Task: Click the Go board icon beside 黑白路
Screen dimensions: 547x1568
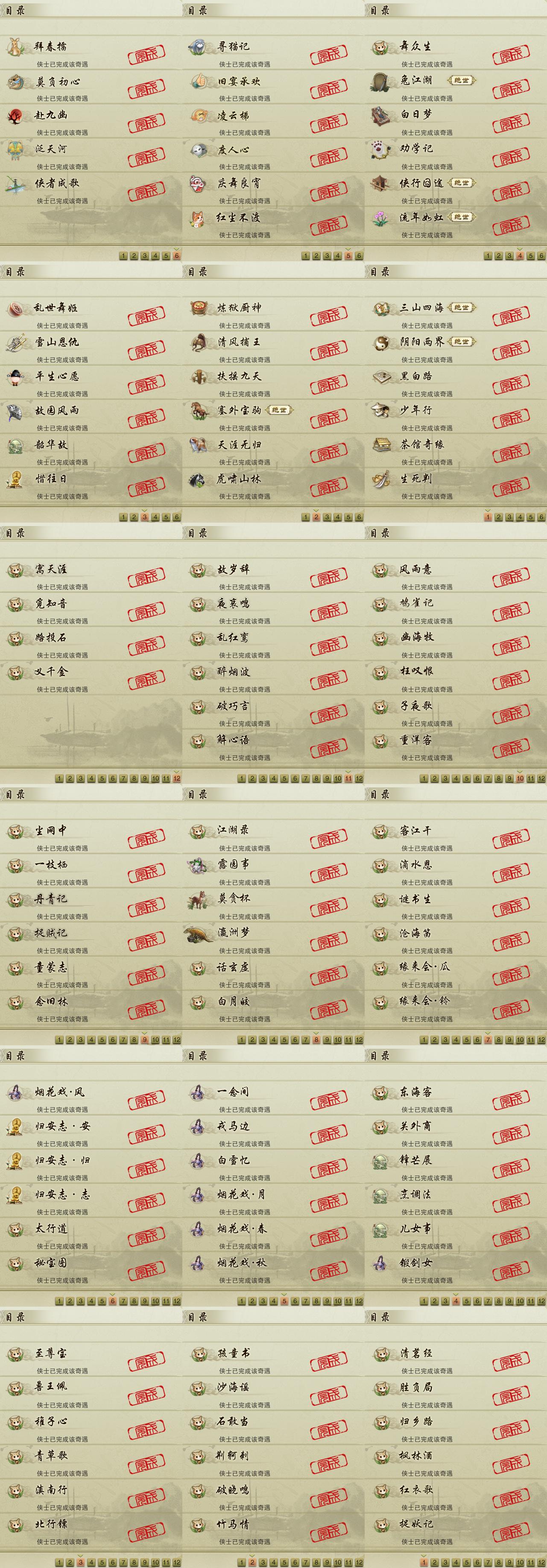Action: [x=380, y=377]
